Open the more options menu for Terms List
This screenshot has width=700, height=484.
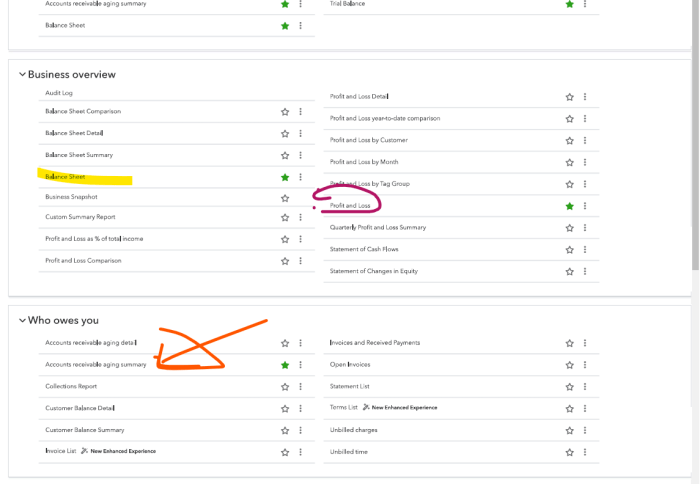(x=585, y=408)
